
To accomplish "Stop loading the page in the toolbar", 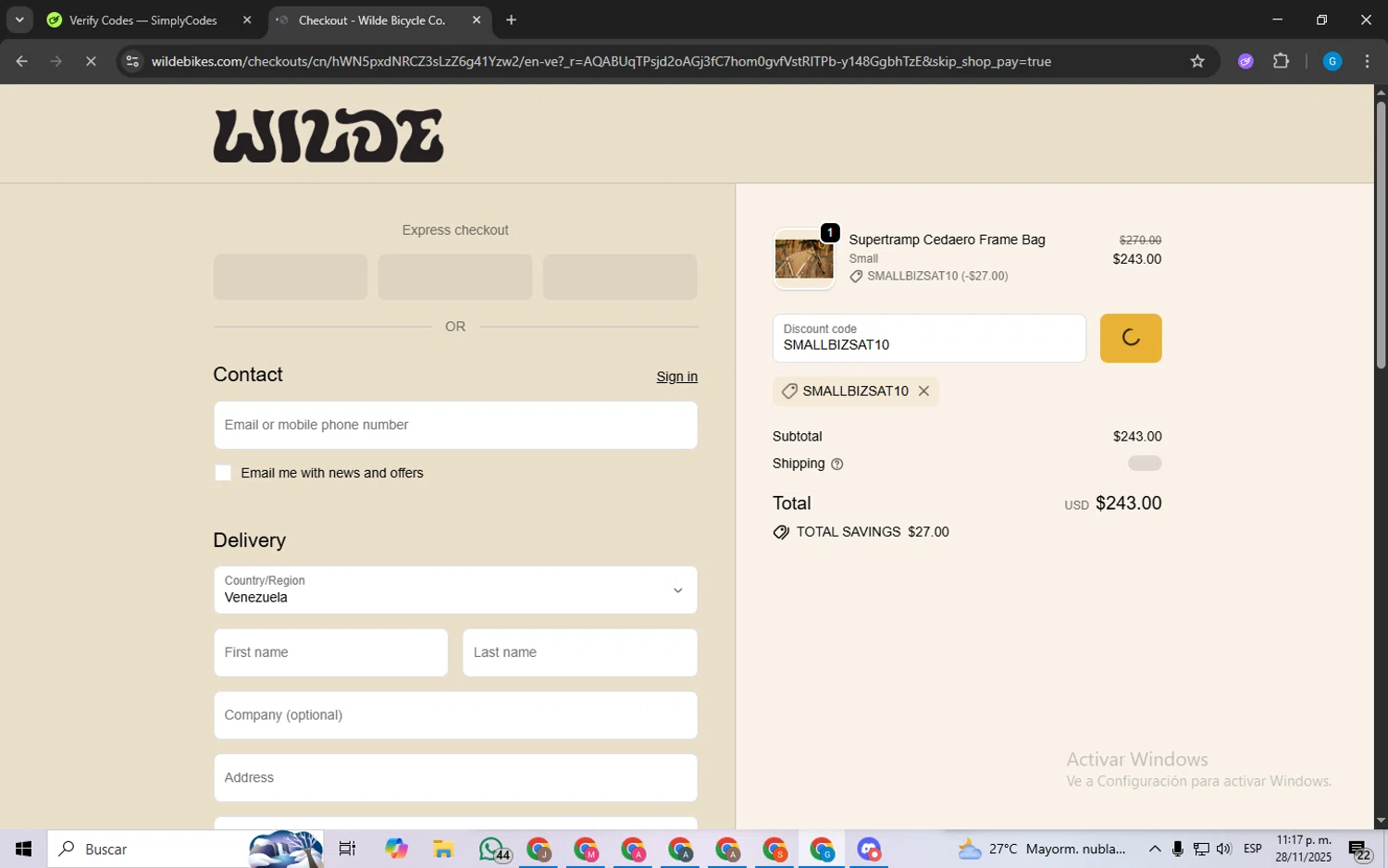I will pyautogui.click(x=91, y=61).
